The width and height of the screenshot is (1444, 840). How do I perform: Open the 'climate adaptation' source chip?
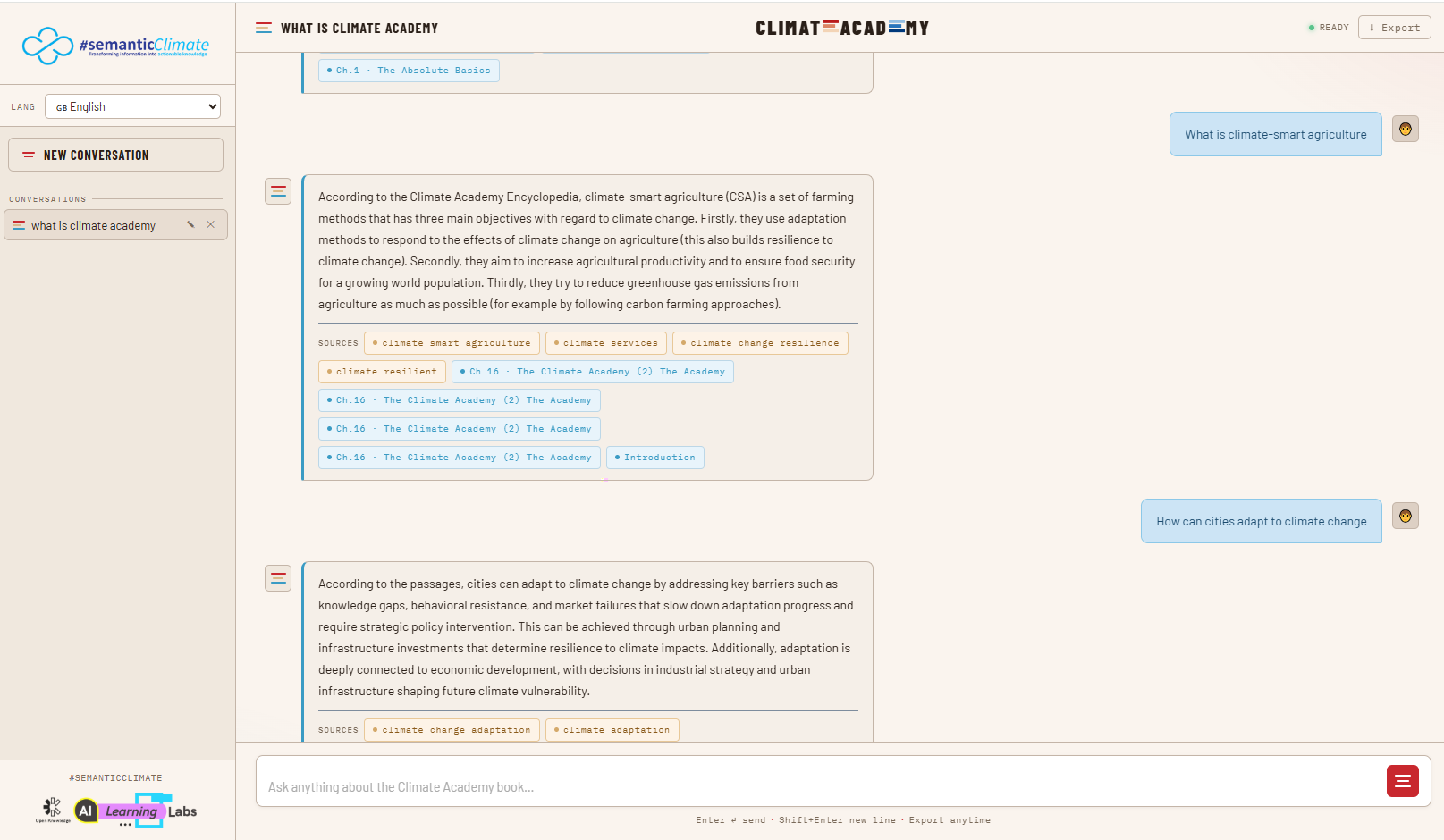[x=612, y=730]
